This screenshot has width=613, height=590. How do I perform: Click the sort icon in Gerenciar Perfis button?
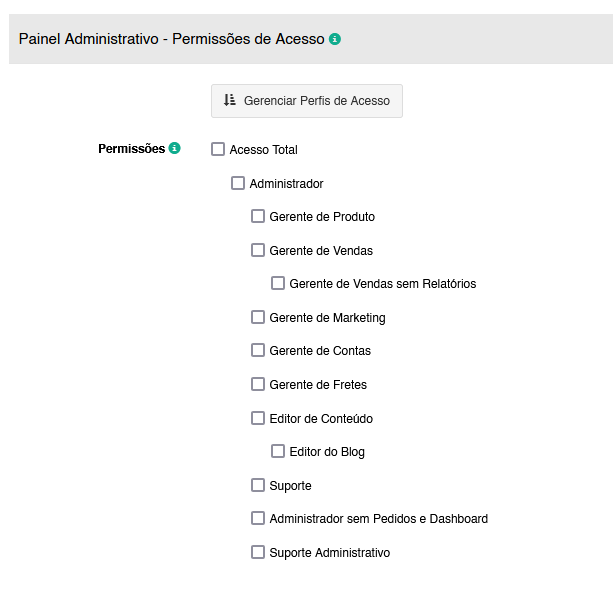coord(230,100)
